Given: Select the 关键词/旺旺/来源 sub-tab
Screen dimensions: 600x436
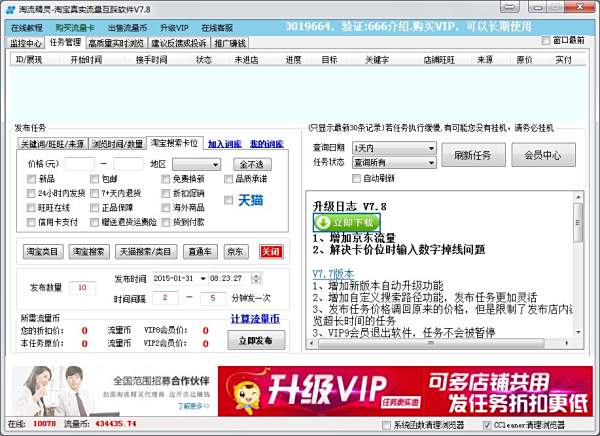Looking at the screenshot, I should tap(53, 144).
